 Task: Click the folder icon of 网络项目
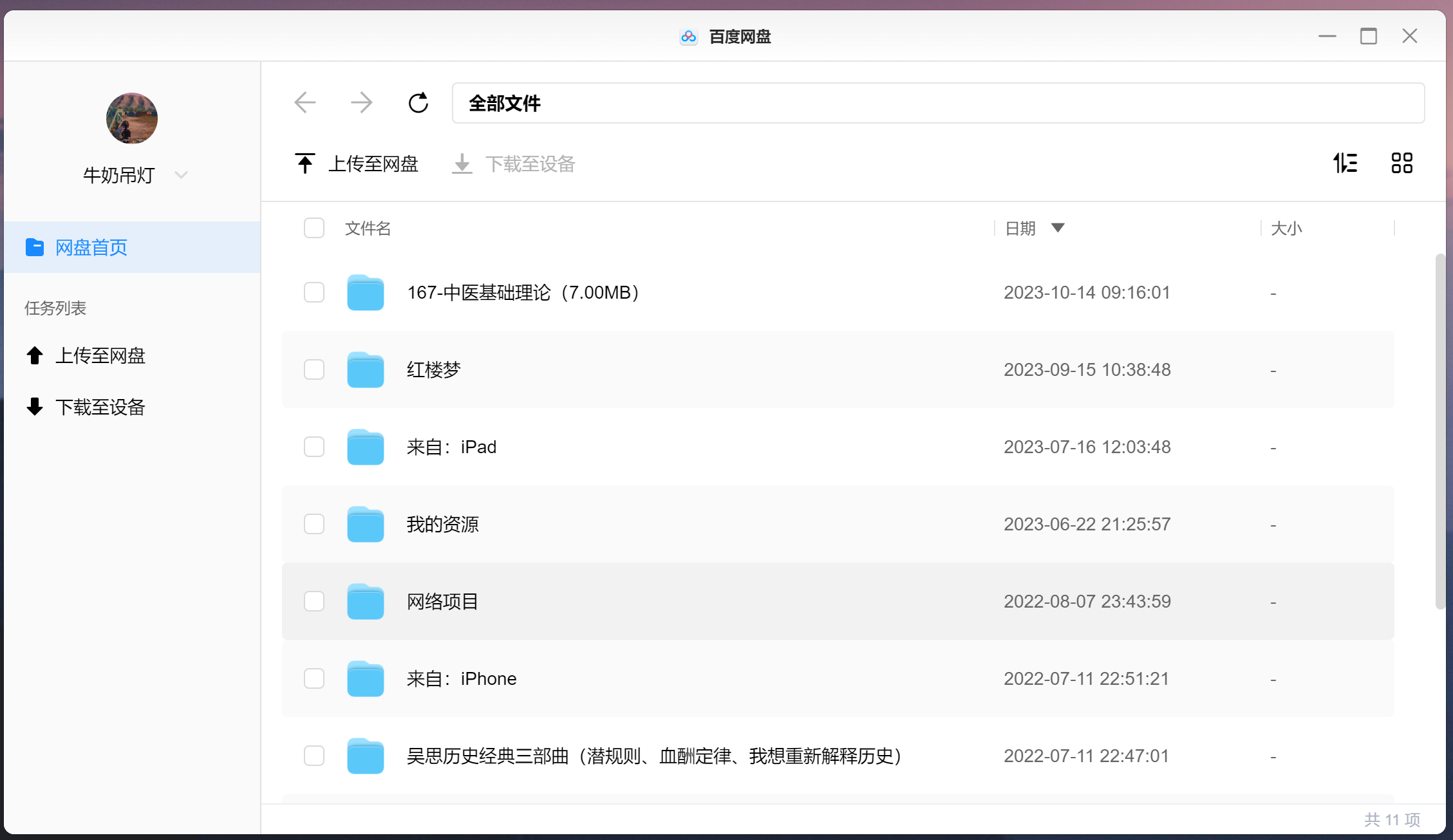click(x=366, y=601)
